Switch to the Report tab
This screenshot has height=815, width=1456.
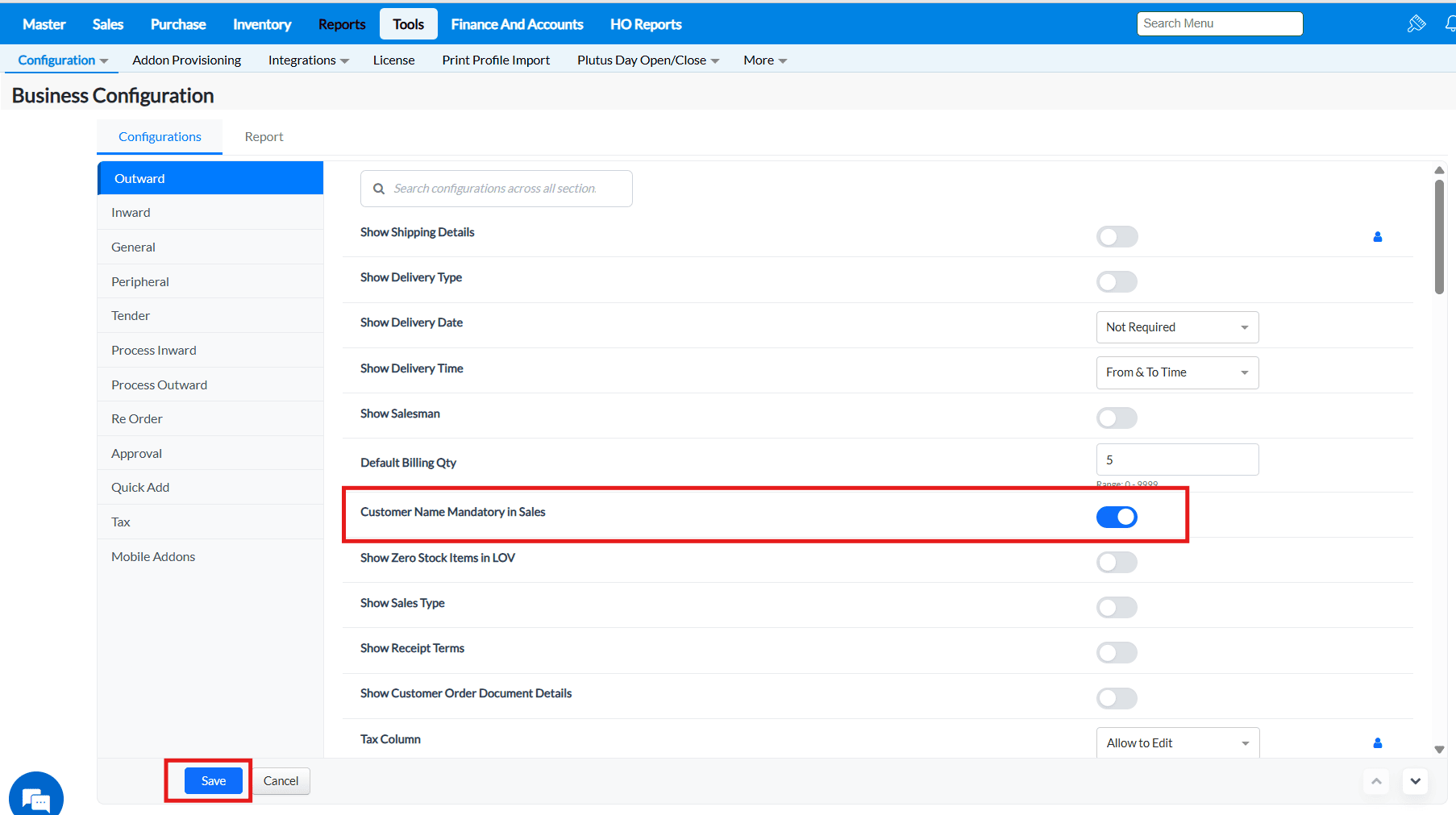point(264,137)
